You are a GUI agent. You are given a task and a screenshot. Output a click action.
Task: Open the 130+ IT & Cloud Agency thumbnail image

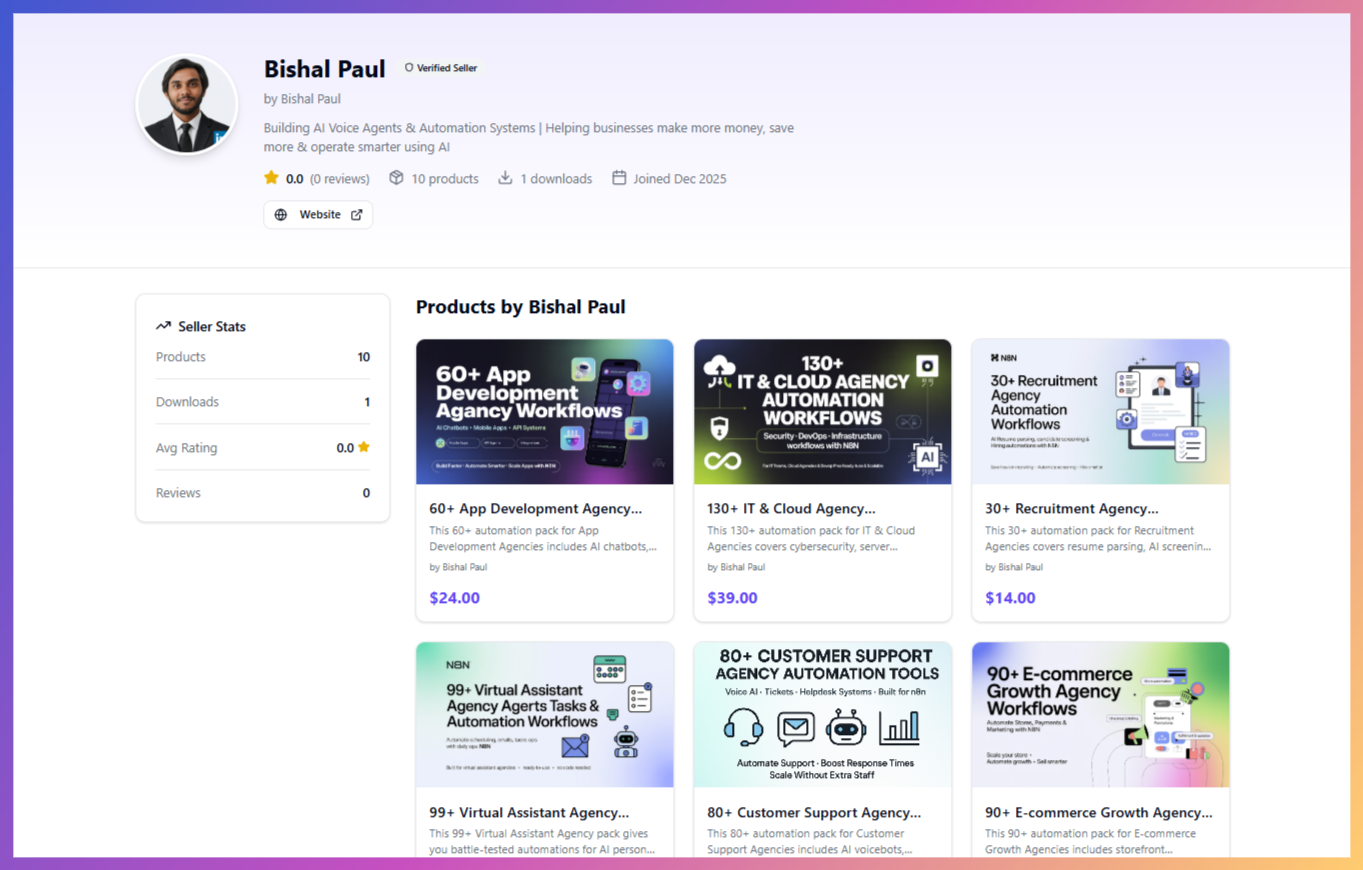822,411
